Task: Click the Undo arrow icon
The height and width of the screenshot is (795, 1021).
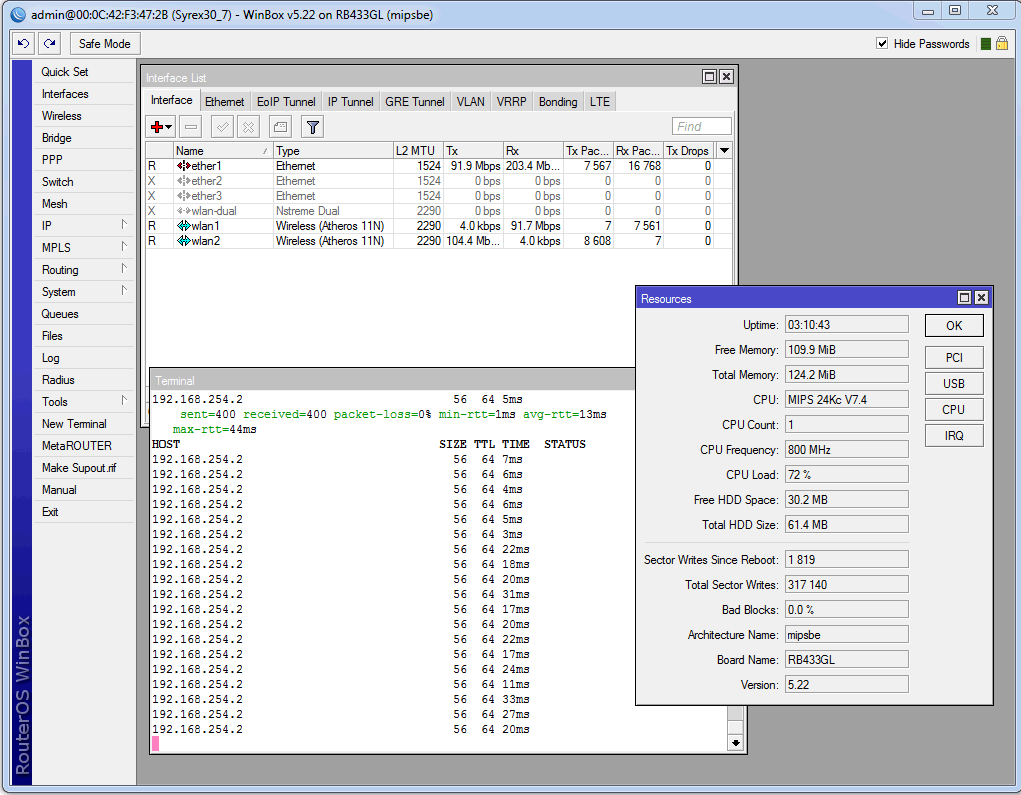Action: [23, 44]
